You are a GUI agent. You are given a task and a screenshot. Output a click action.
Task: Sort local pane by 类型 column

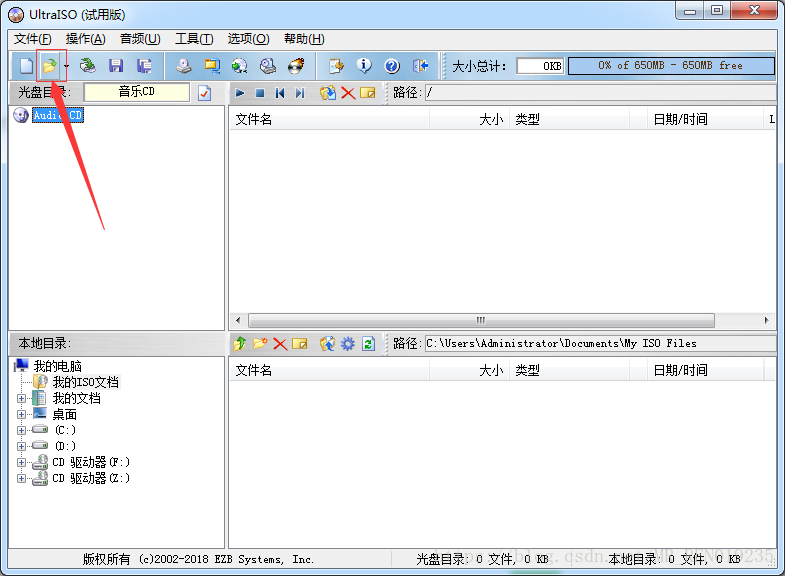[x=570, y=370]
